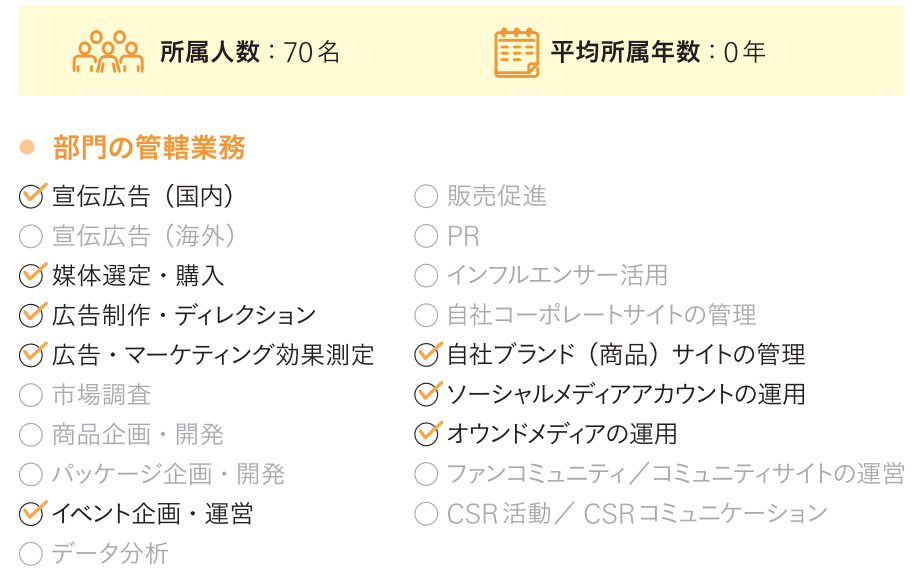Viewport: 924px width, 586px height.
Task: Uncheck 宣伝広告（国内） checkbox
Action: (31, 196)
